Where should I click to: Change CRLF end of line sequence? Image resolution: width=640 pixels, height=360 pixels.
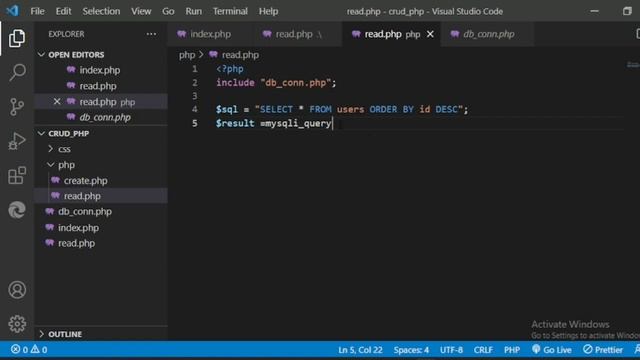tap(483, 350)
